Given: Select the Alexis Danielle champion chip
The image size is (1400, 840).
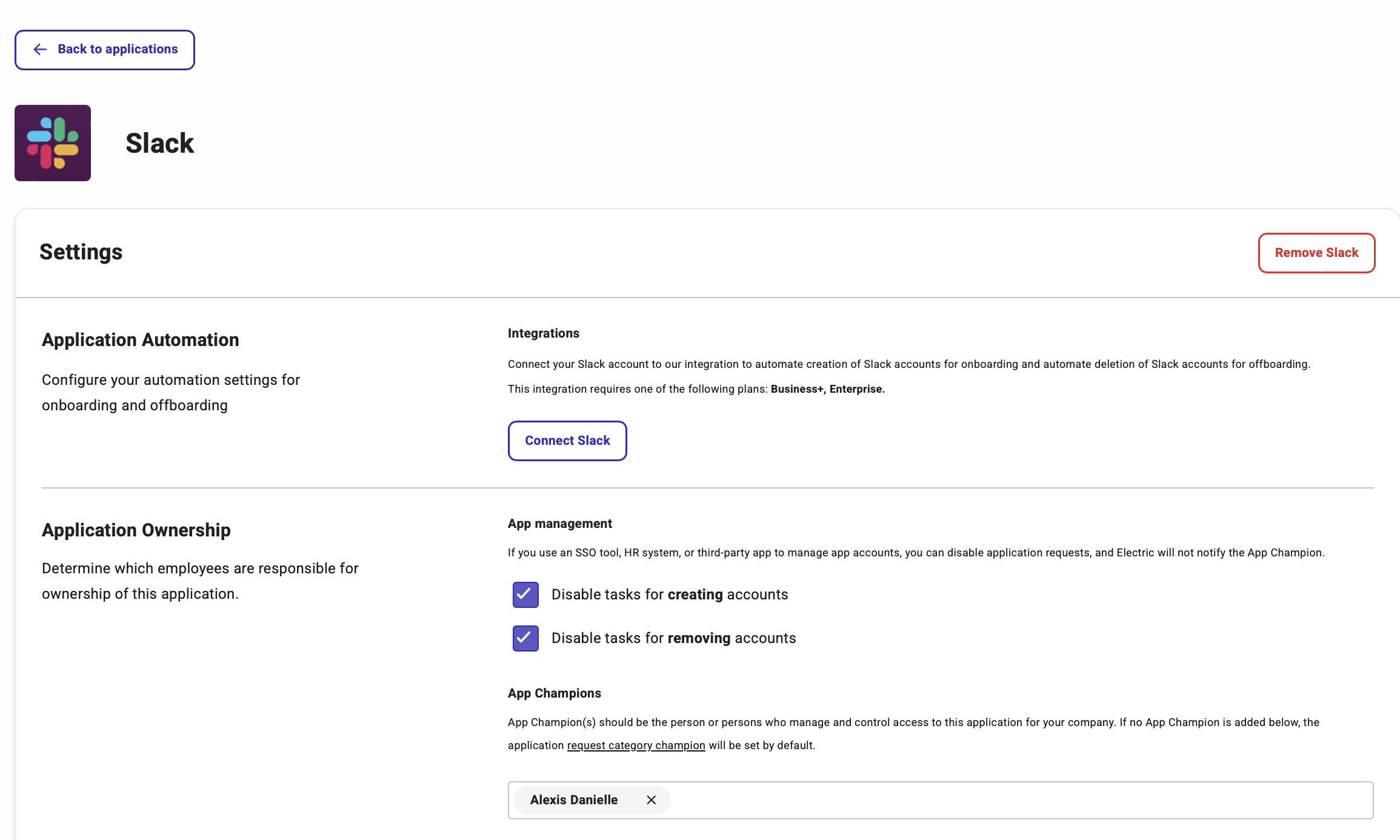Looking at the screenshot, I should click(x=573, y=800).
